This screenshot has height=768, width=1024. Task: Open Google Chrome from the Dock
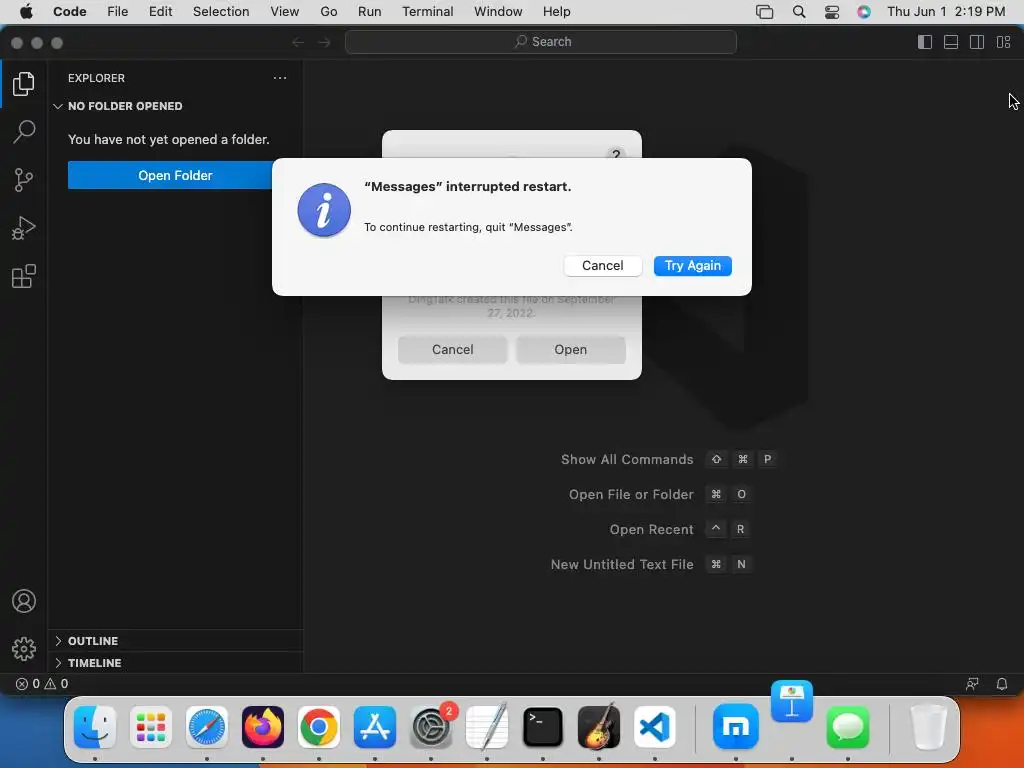[x=319, y=727]
